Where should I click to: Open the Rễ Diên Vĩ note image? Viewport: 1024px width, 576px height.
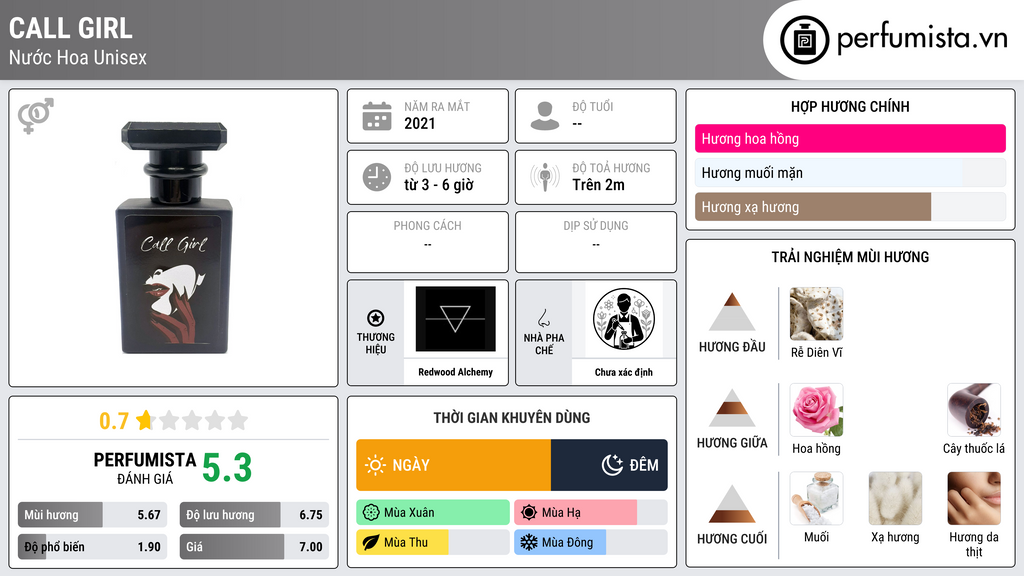[816, 314]
